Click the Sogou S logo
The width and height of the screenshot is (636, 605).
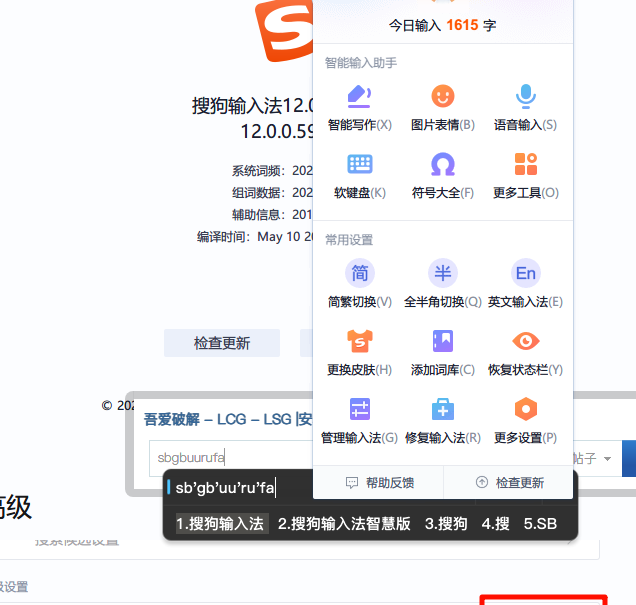(285, 31)
